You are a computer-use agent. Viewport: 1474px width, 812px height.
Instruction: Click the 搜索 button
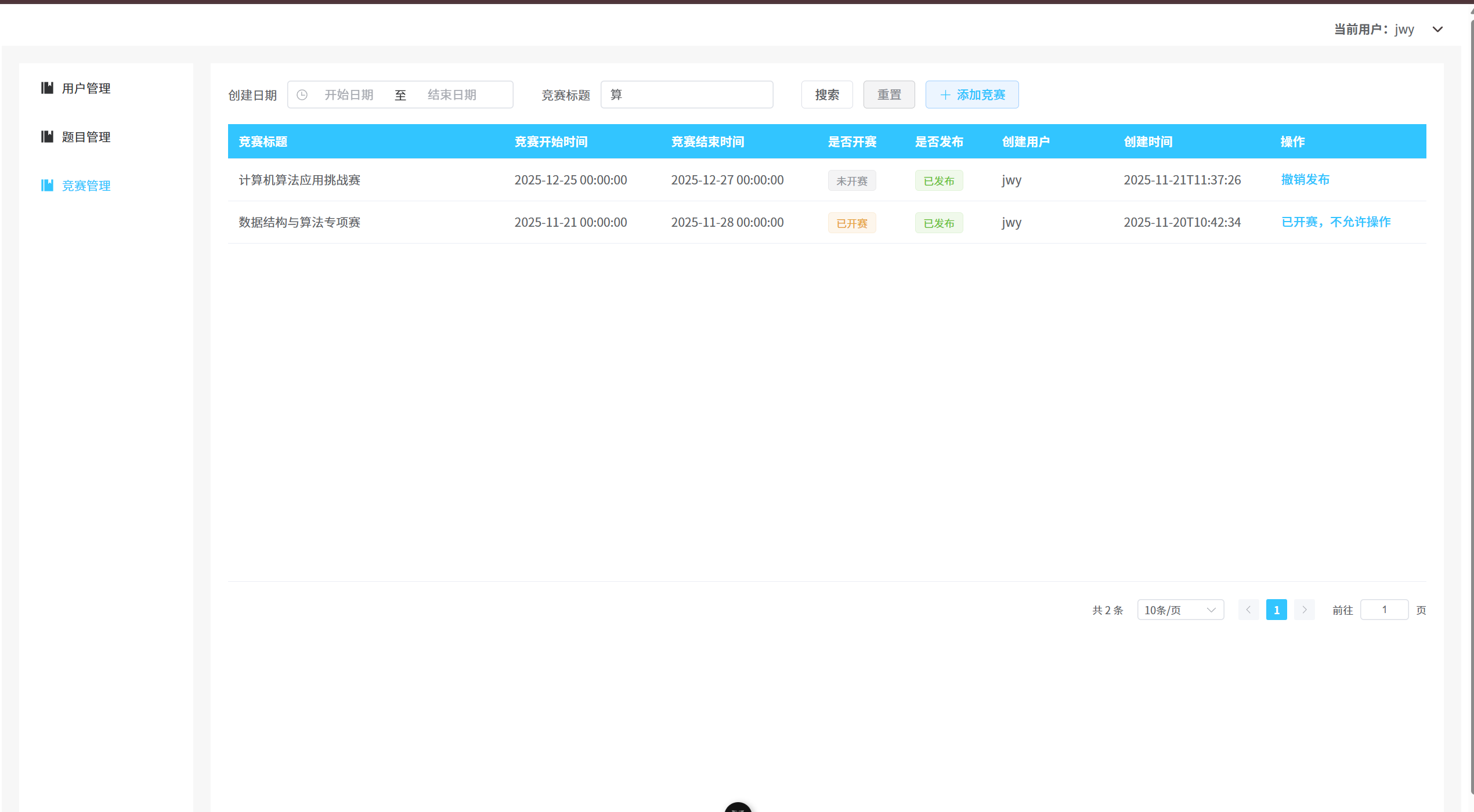(827, 95)
